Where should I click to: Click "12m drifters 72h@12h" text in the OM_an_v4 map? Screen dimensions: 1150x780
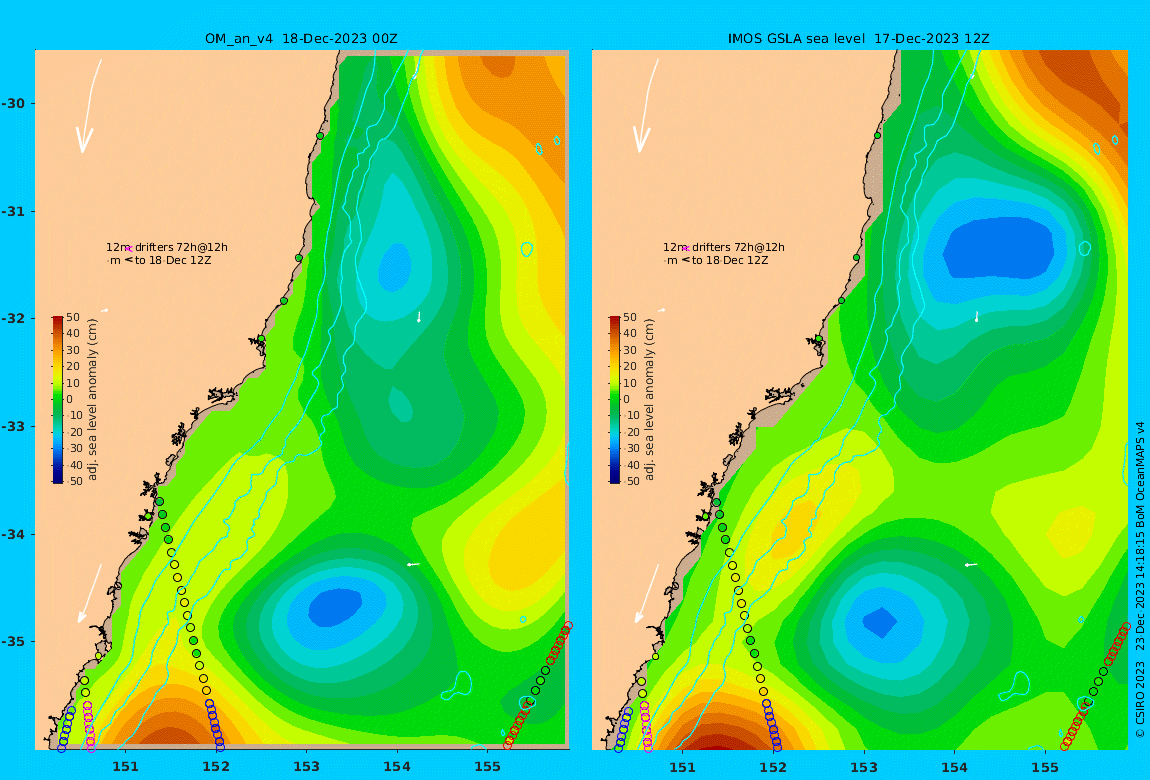[166, 247]
